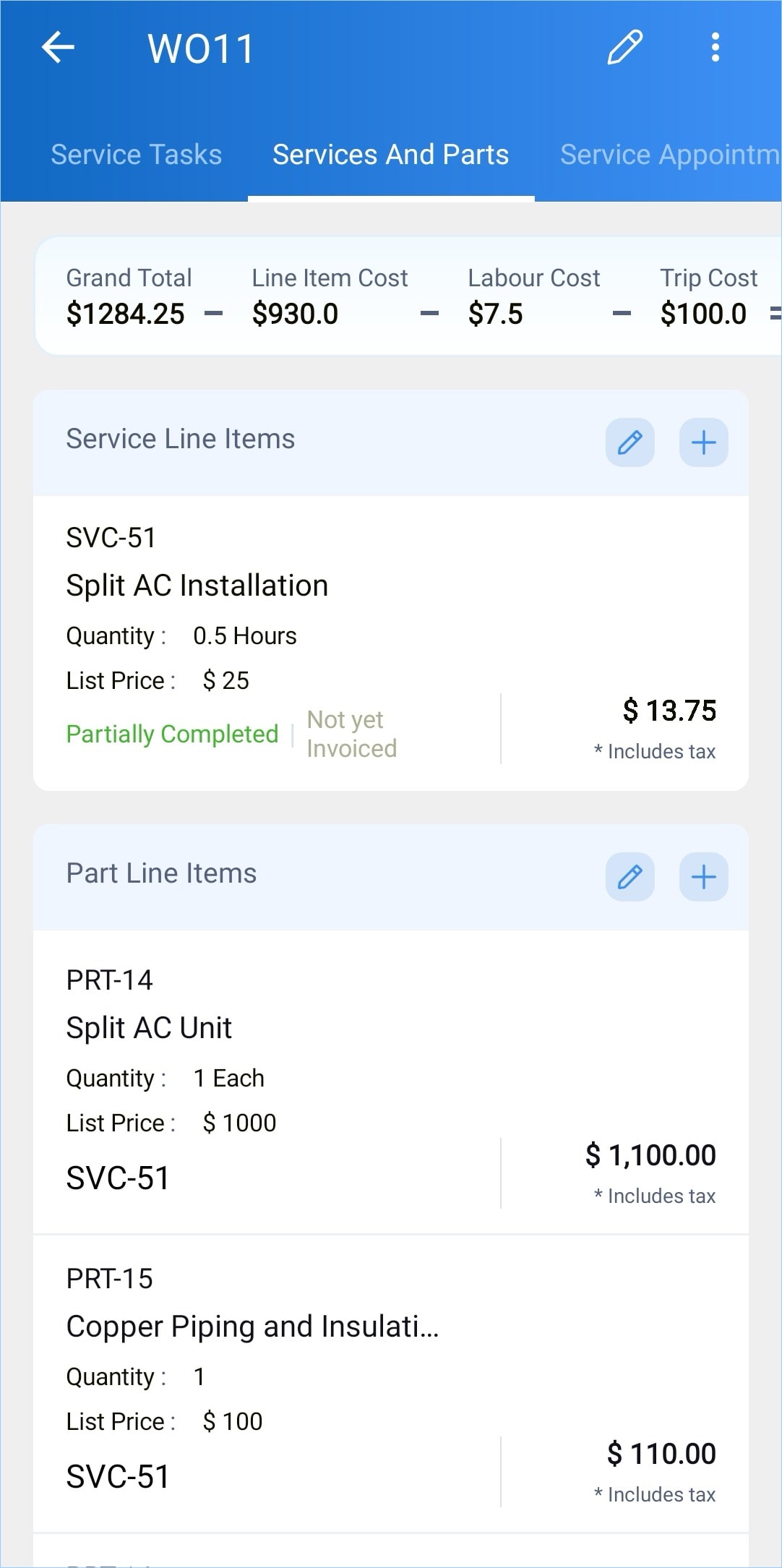
Task: Go back using the arrow icon
Action: tap(58, 48)
